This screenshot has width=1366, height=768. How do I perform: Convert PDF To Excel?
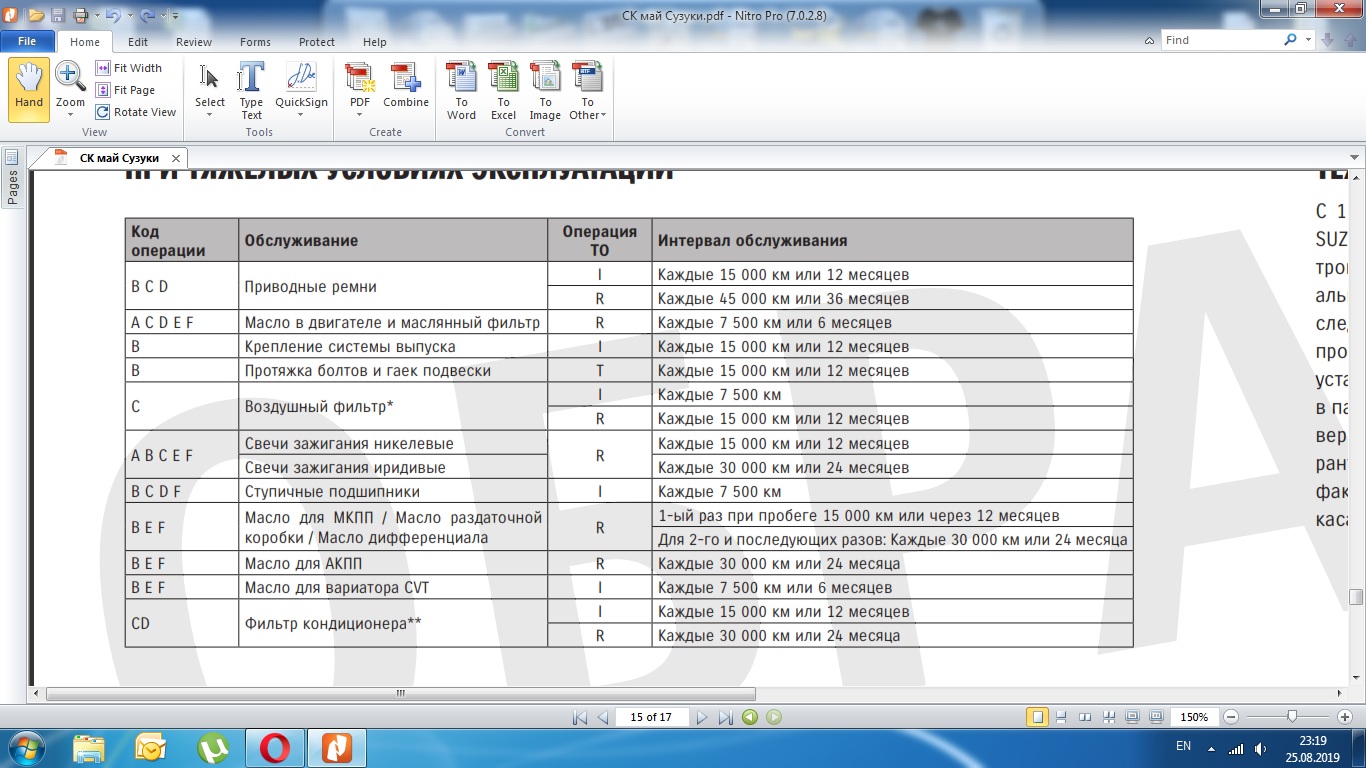[503, 89]
